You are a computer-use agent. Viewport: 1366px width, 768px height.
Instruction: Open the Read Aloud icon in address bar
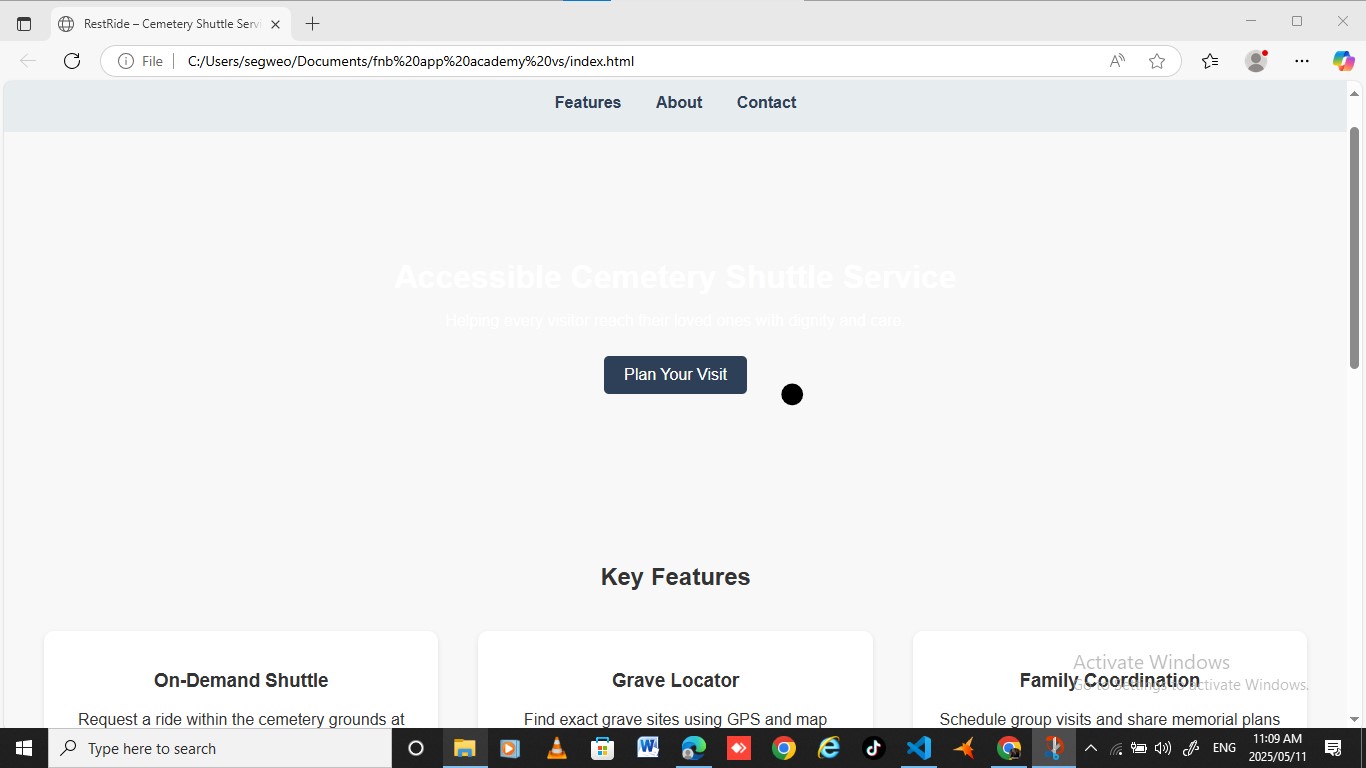tap(1117, 61)
